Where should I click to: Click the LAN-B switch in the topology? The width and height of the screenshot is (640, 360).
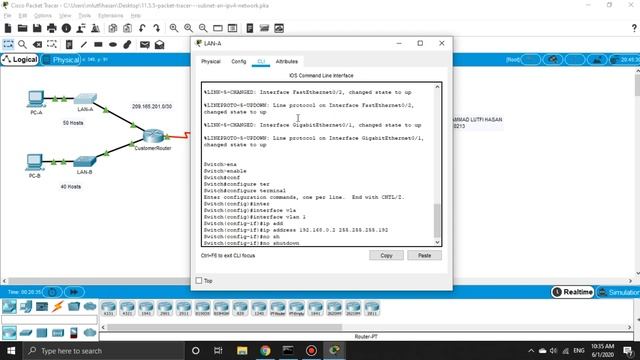tap(84, 162)
